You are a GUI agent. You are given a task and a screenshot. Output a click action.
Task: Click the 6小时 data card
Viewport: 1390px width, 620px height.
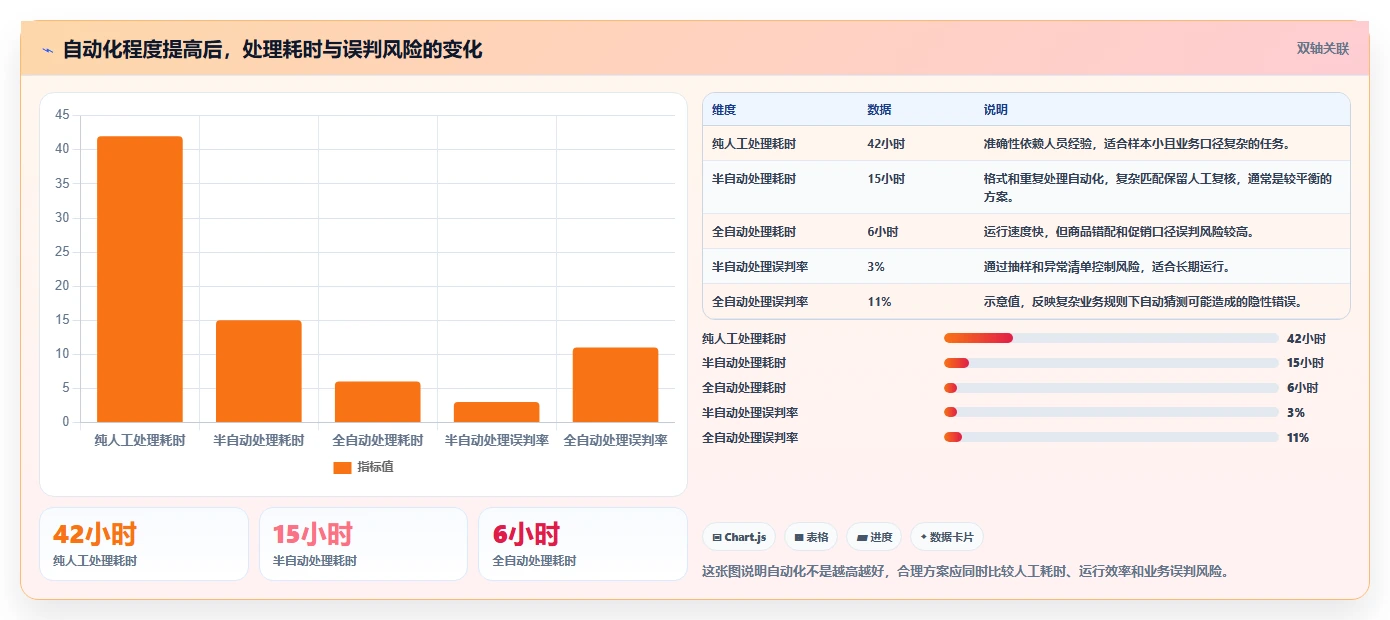coord(582,544)
